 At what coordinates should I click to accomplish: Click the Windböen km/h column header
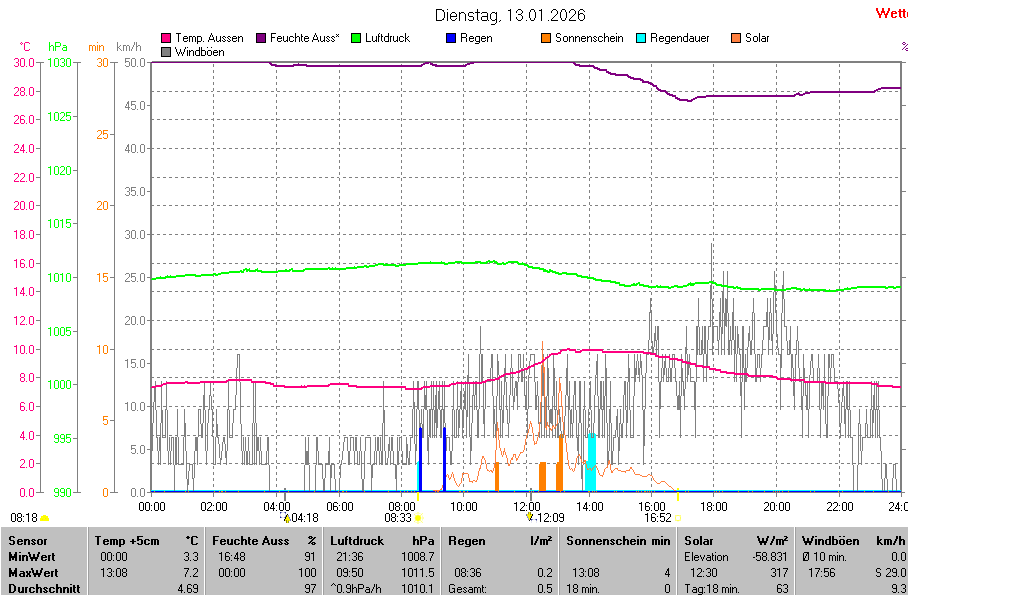[x=853, y=540]
